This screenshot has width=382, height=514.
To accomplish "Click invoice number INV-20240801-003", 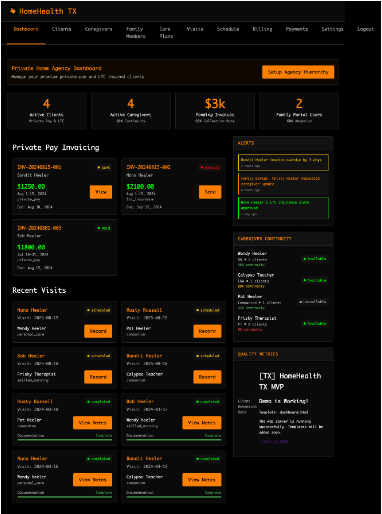I will pyautogui.click(x=39, y=228).
